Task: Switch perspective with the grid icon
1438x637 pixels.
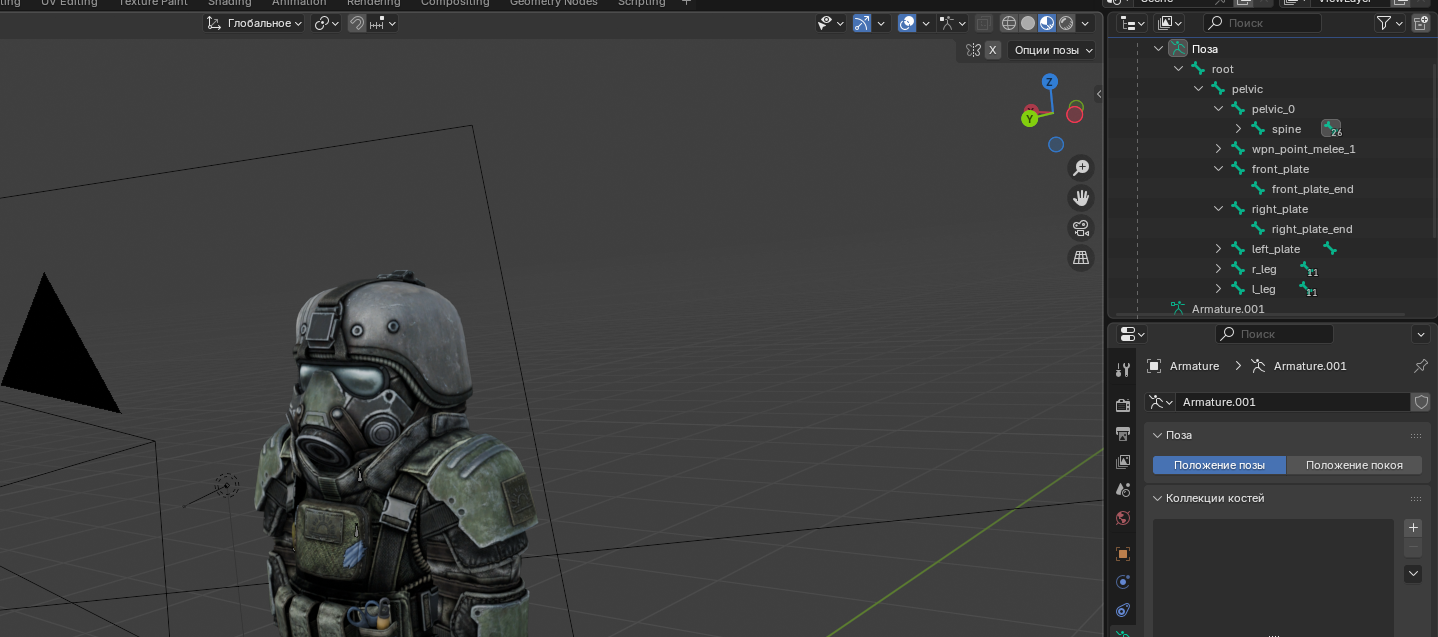Action: pos(1080,258)
